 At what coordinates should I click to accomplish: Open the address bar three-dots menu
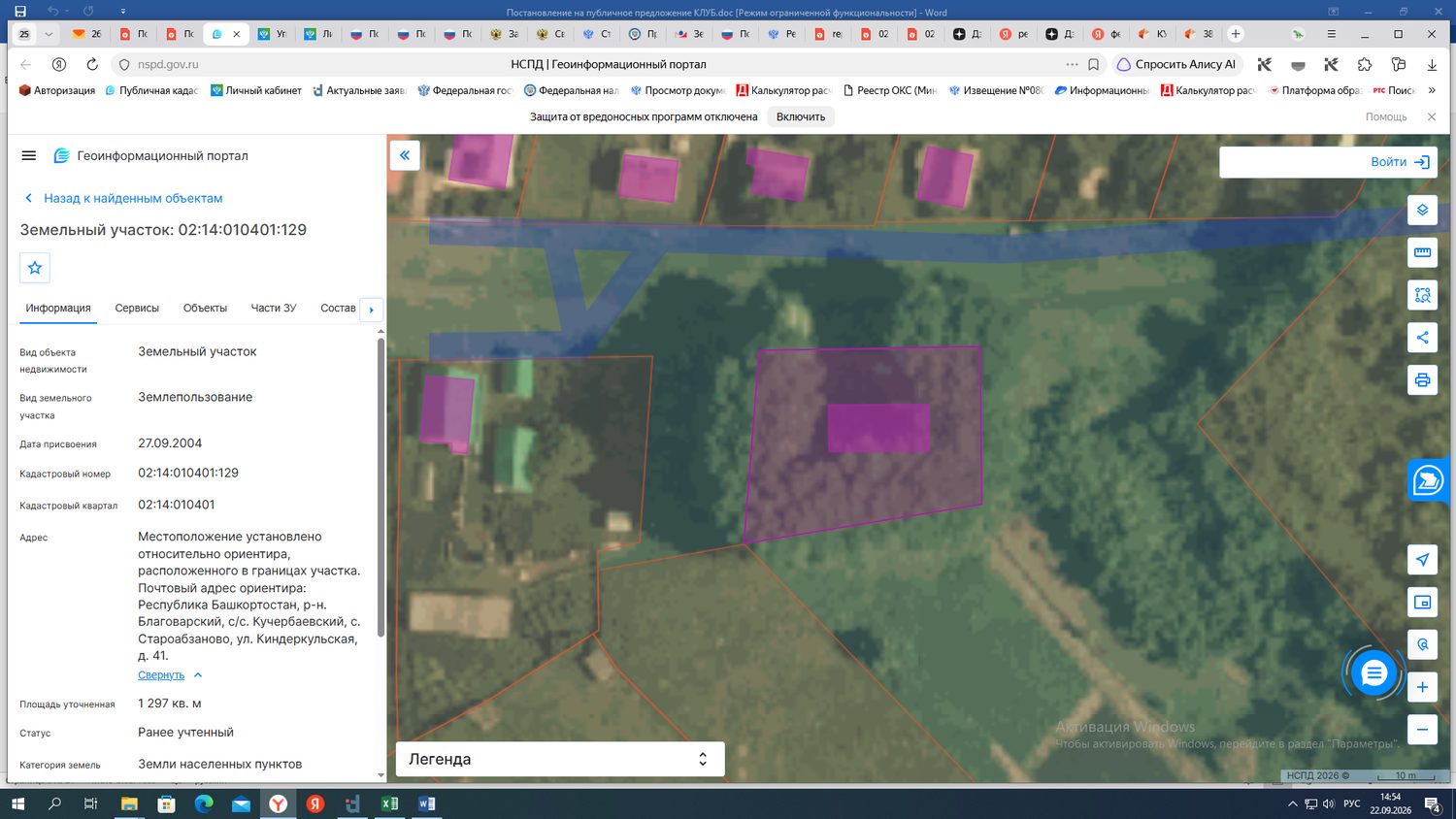pyautogui.click(x=1072, y=64)
